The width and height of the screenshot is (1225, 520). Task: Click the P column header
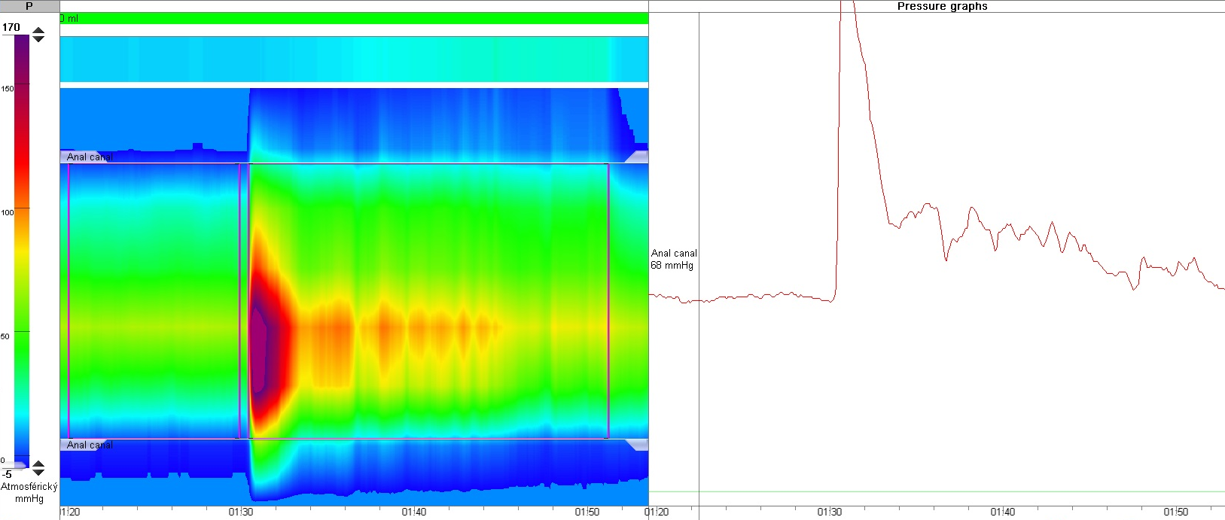[x=29, y=6]
